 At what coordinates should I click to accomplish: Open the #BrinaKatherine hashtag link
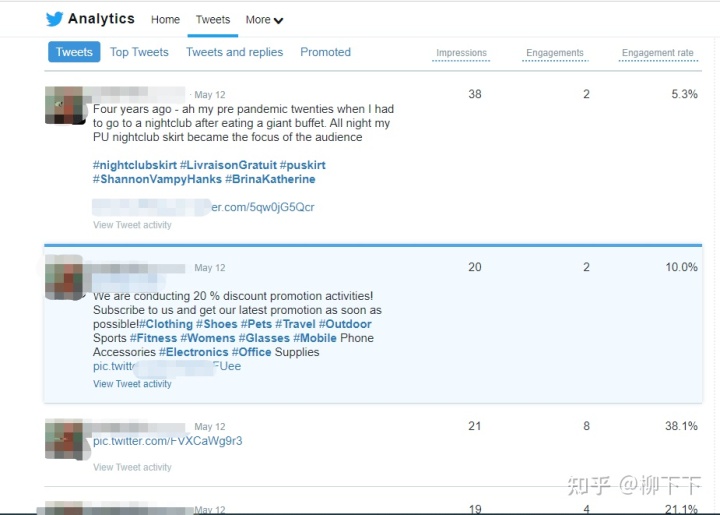pos(270,179)
